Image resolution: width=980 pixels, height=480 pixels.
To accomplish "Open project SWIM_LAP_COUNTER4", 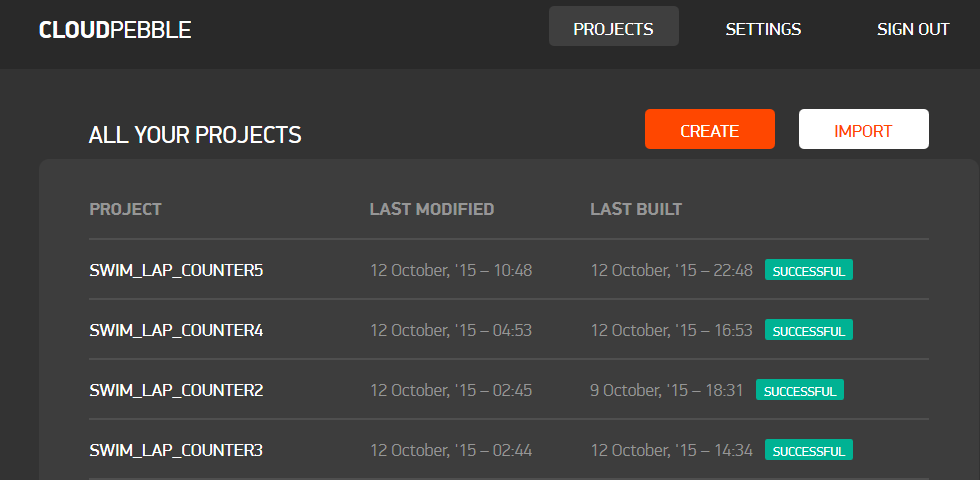I will 176,331.
